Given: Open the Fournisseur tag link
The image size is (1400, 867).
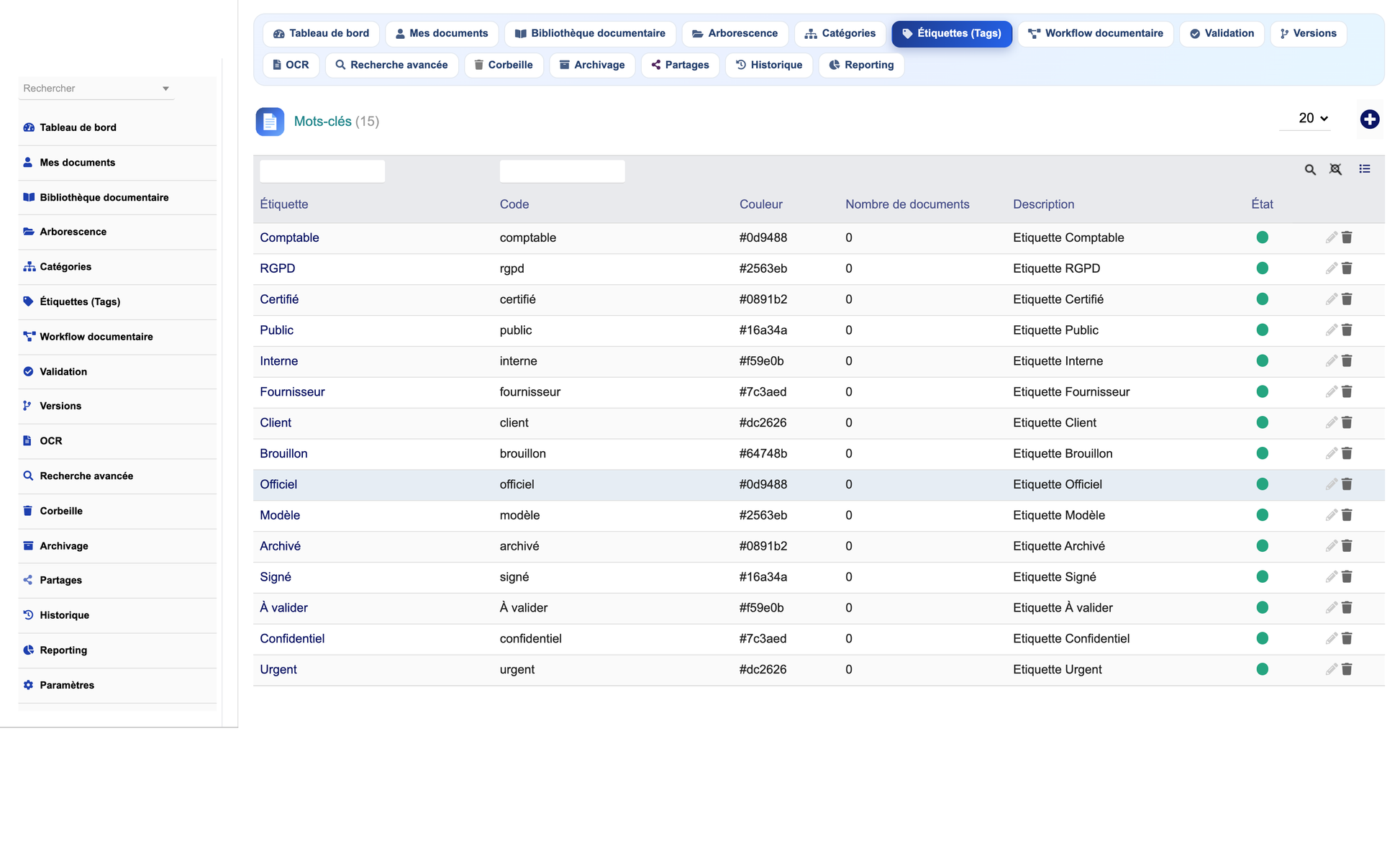Looking at the screenshot, I should point(292,392).
